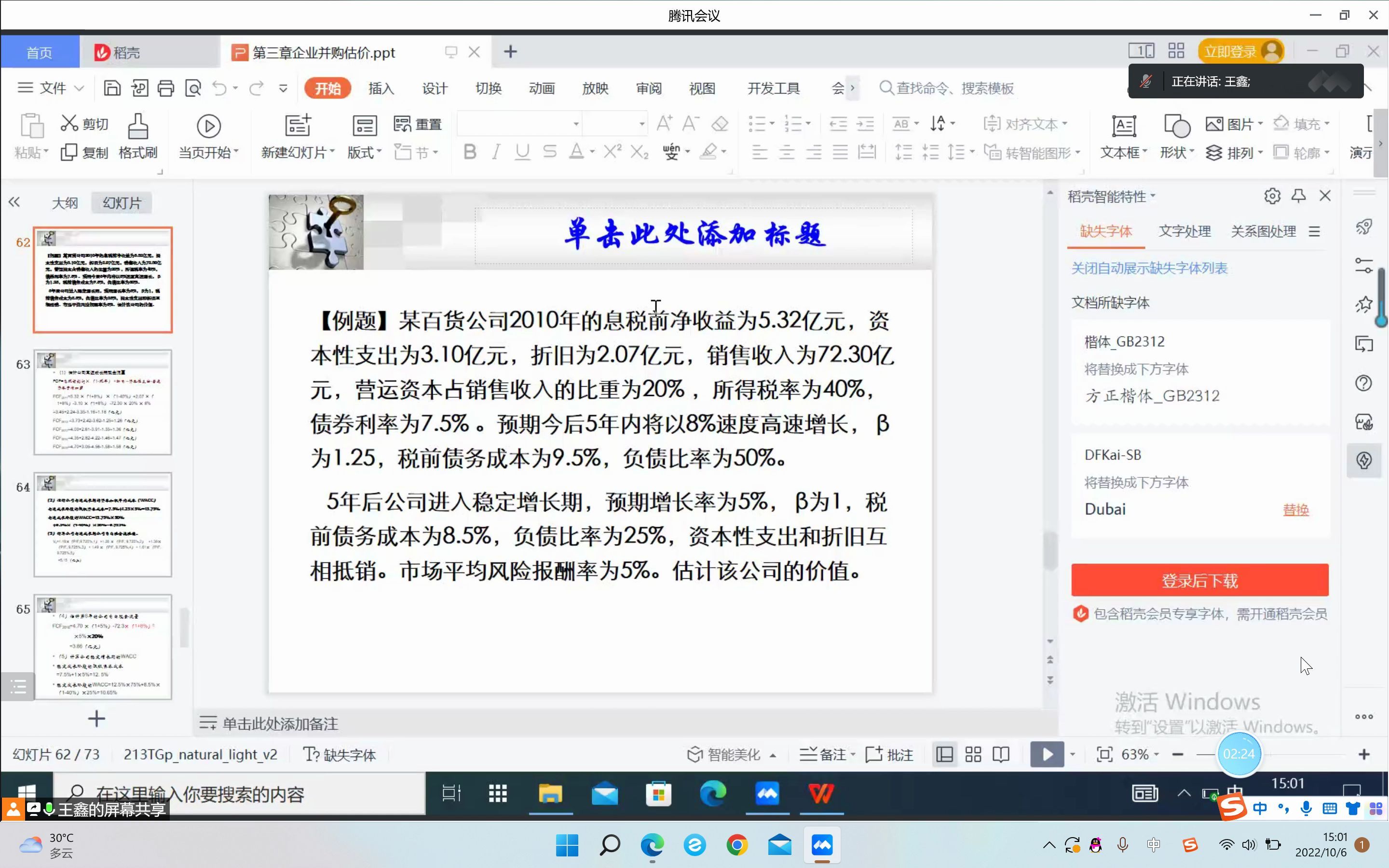Open the font size dropdown
This screenshot has width=1389, height=868.
[x=642, y=123]
